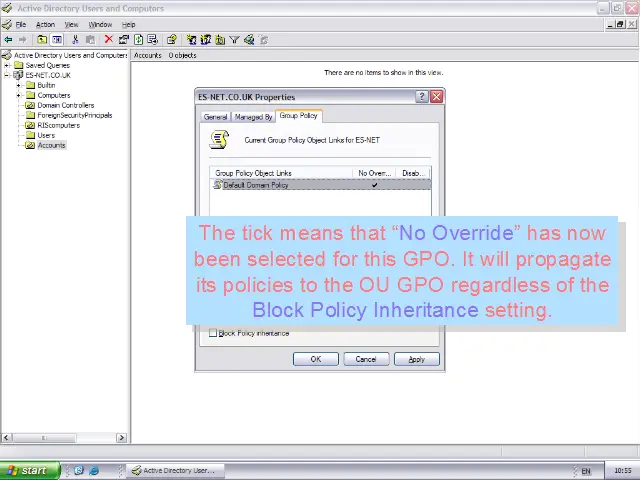Viewport: 640px width, 480px height.
Task: Open the File menu
Action: (20, 24)
